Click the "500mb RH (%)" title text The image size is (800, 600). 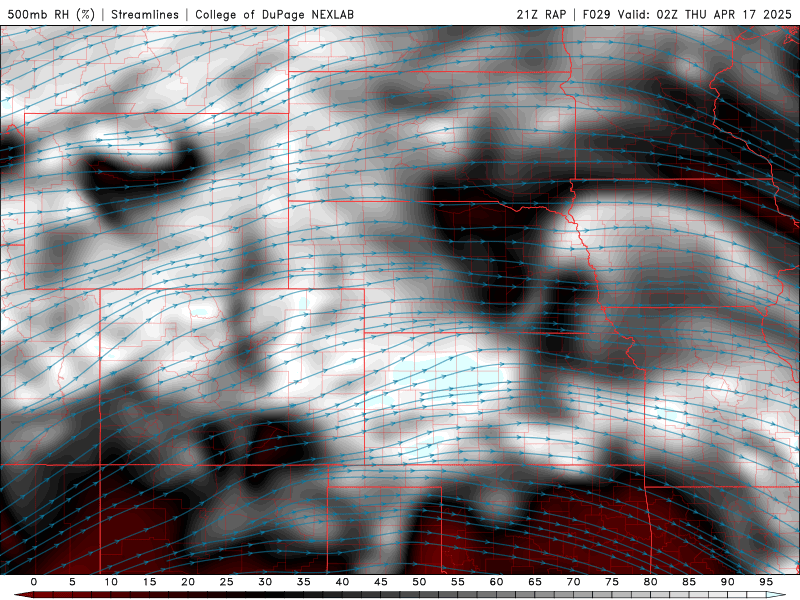pos(51,14)
